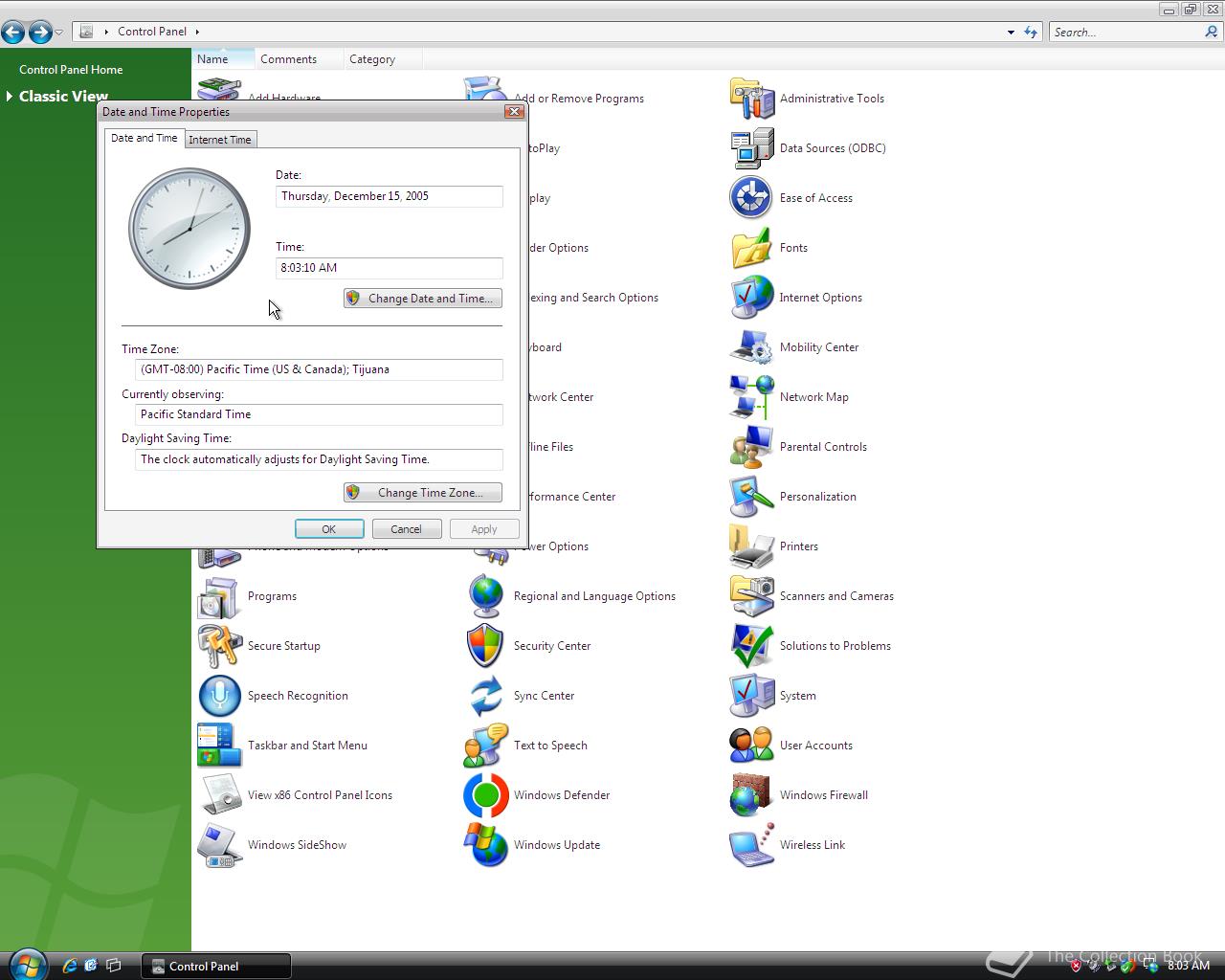The image size is (1225, 980).
Task: Open the Mobility Center icon
Action: click(751, 346)
